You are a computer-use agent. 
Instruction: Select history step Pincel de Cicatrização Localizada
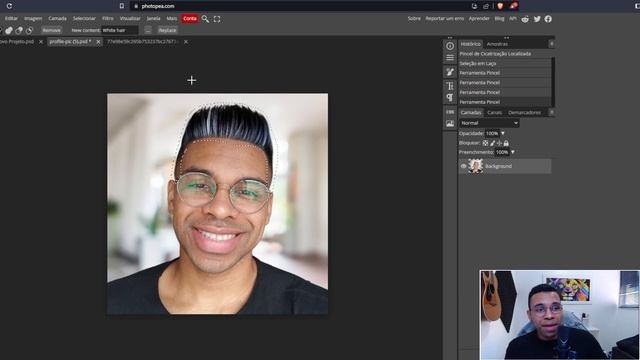point(504,53)
